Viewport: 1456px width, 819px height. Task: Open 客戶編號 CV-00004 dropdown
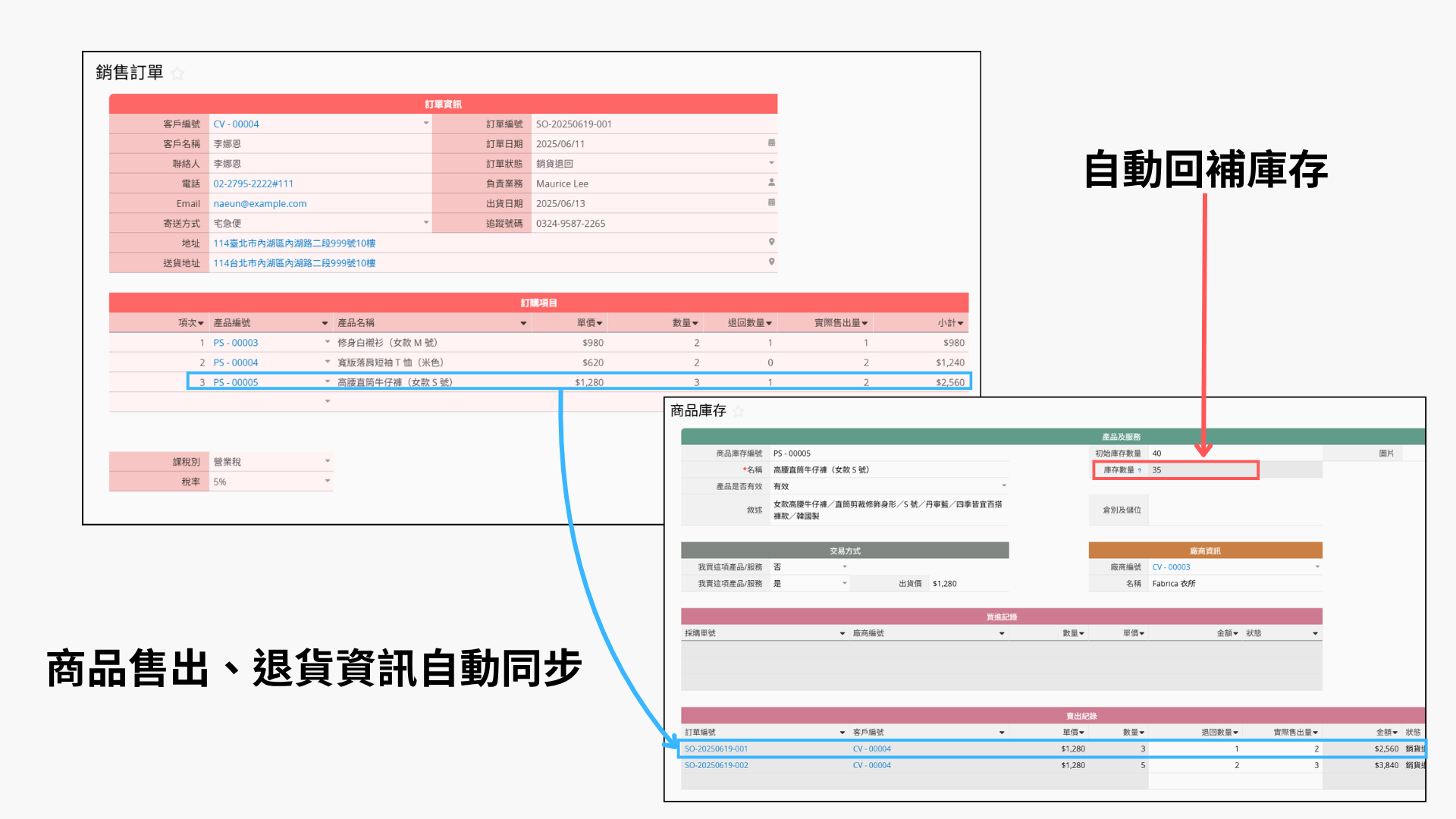point(425,123)
